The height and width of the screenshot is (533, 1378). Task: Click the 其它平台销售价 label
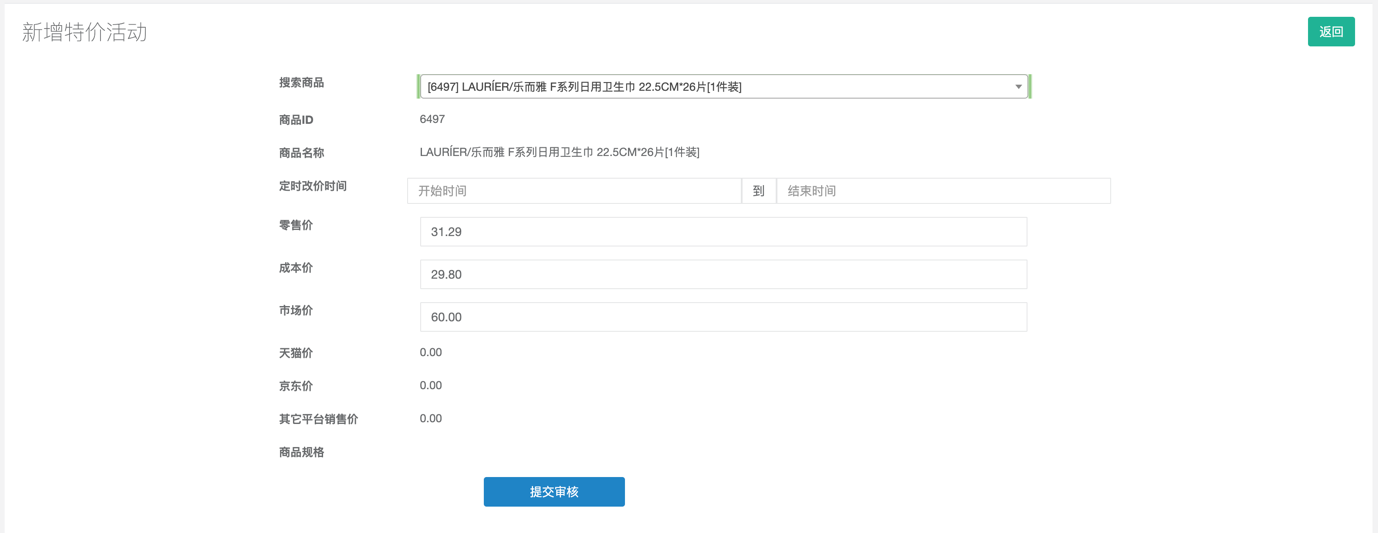(x=319, y=419)
